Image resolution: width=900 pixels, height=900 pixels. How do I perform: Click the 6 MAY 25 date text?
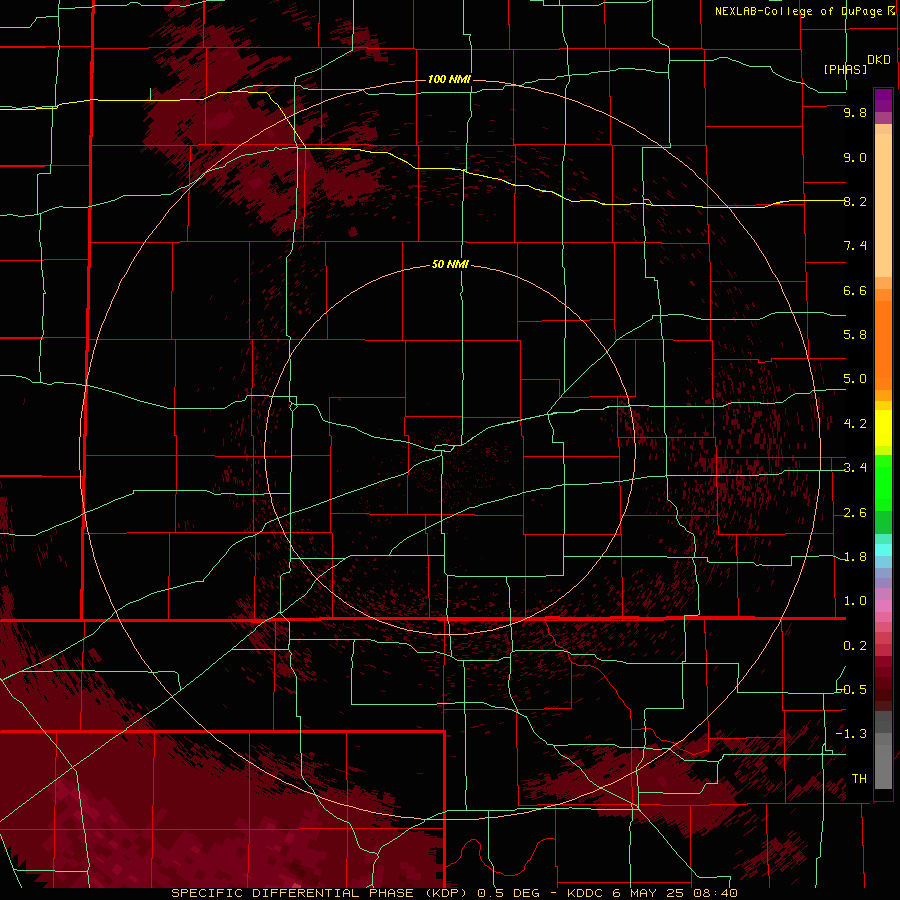click(x=649, y=893)
